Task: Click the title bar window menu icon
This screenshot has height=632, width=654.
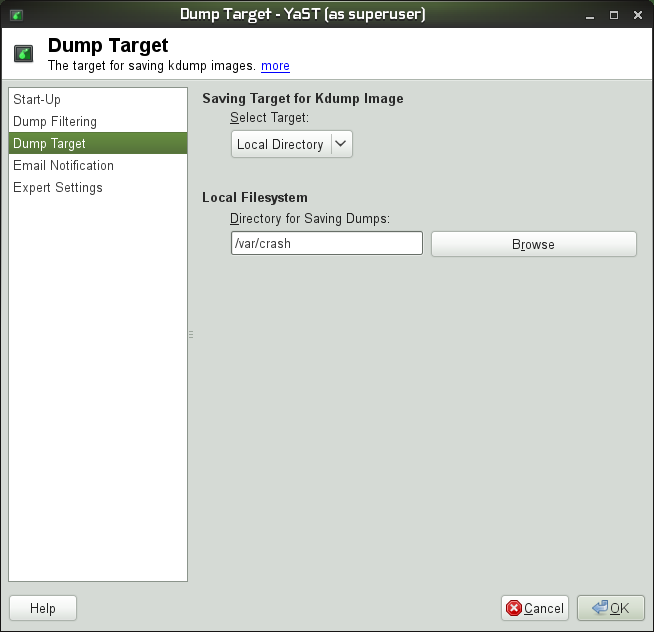Action: 17,15
